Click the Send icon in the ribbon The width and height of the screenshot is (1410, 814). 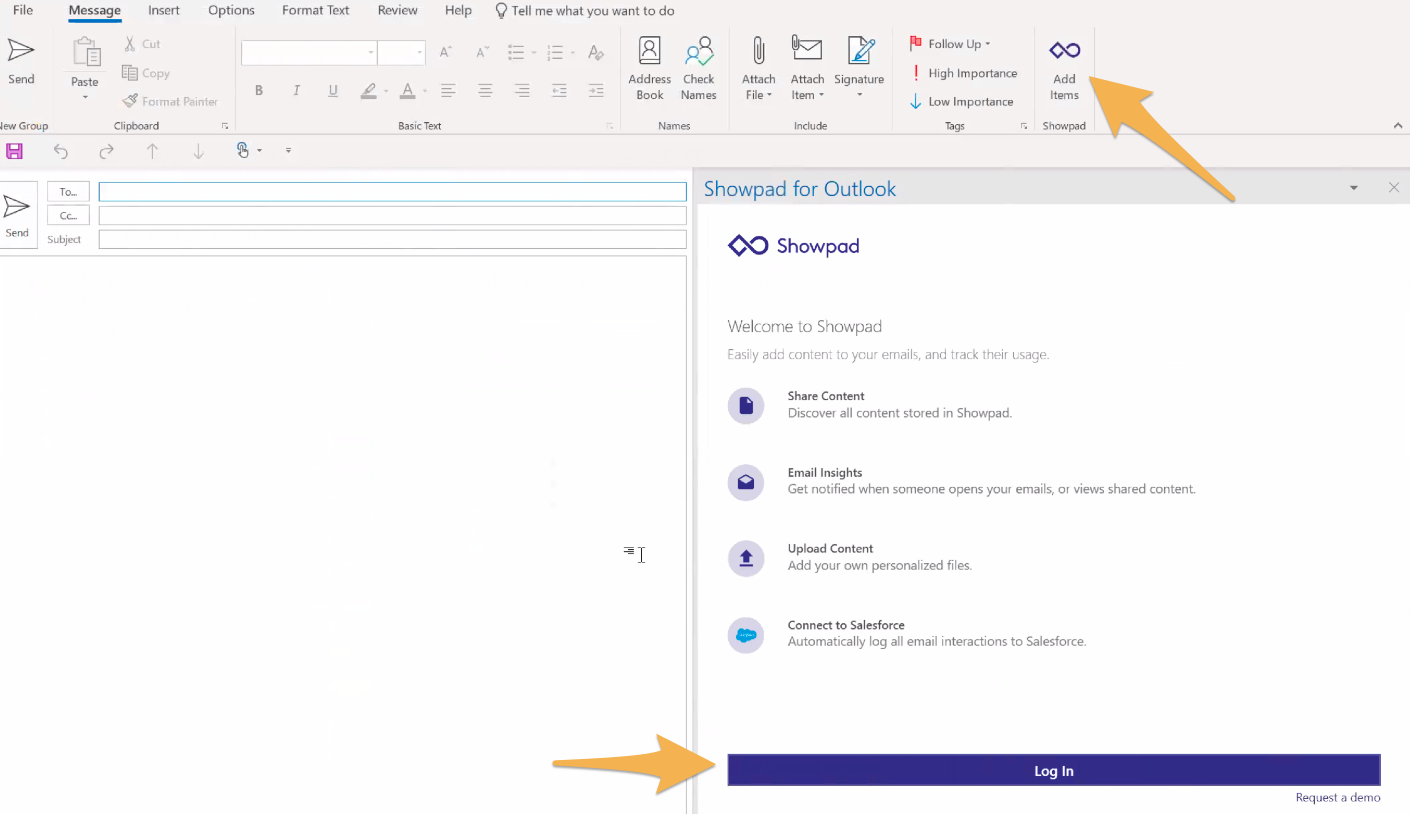pos(21,51)
